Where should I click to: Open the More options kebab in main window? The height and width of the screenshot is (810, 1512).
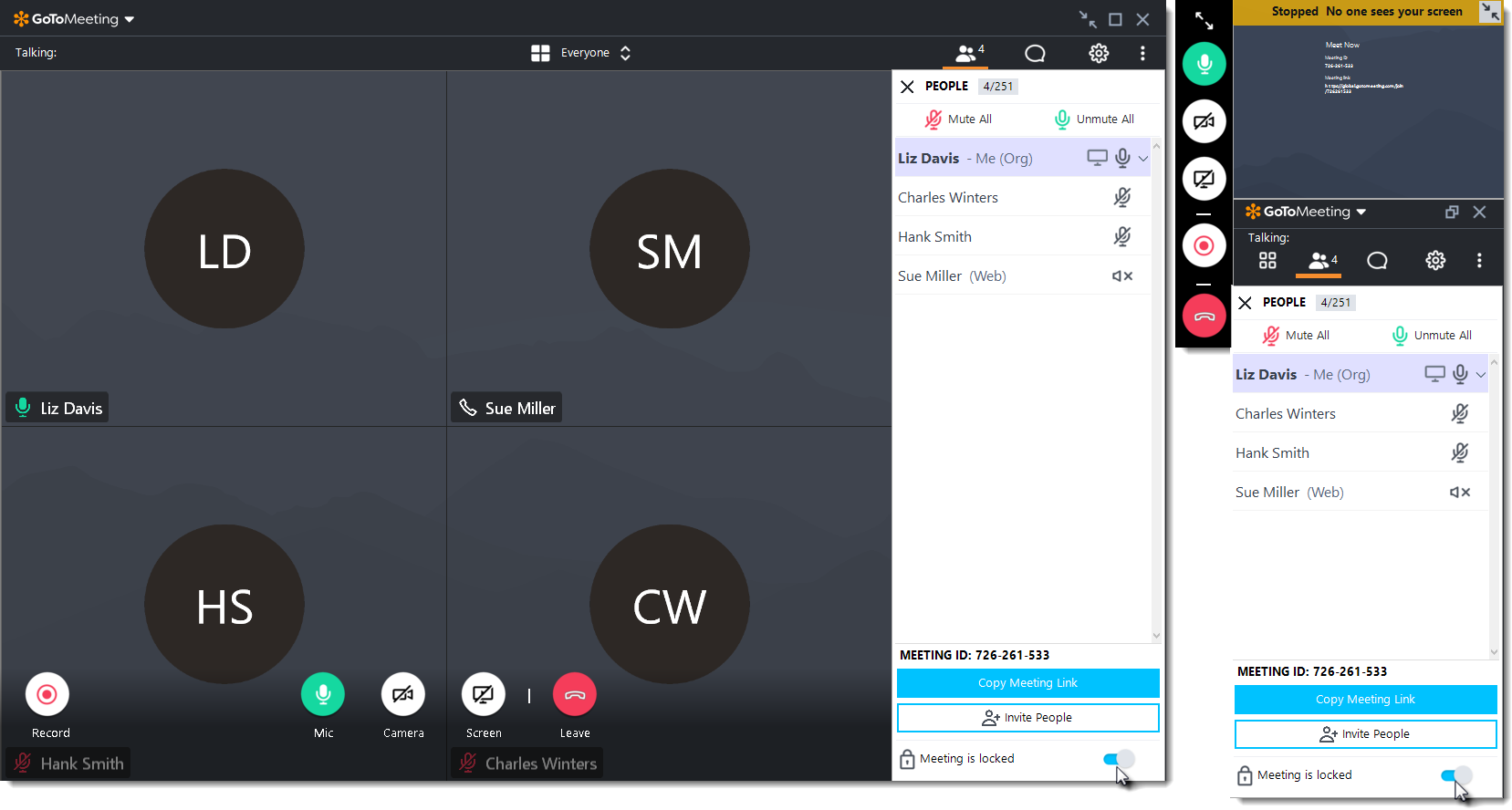tap(1142, 54)
